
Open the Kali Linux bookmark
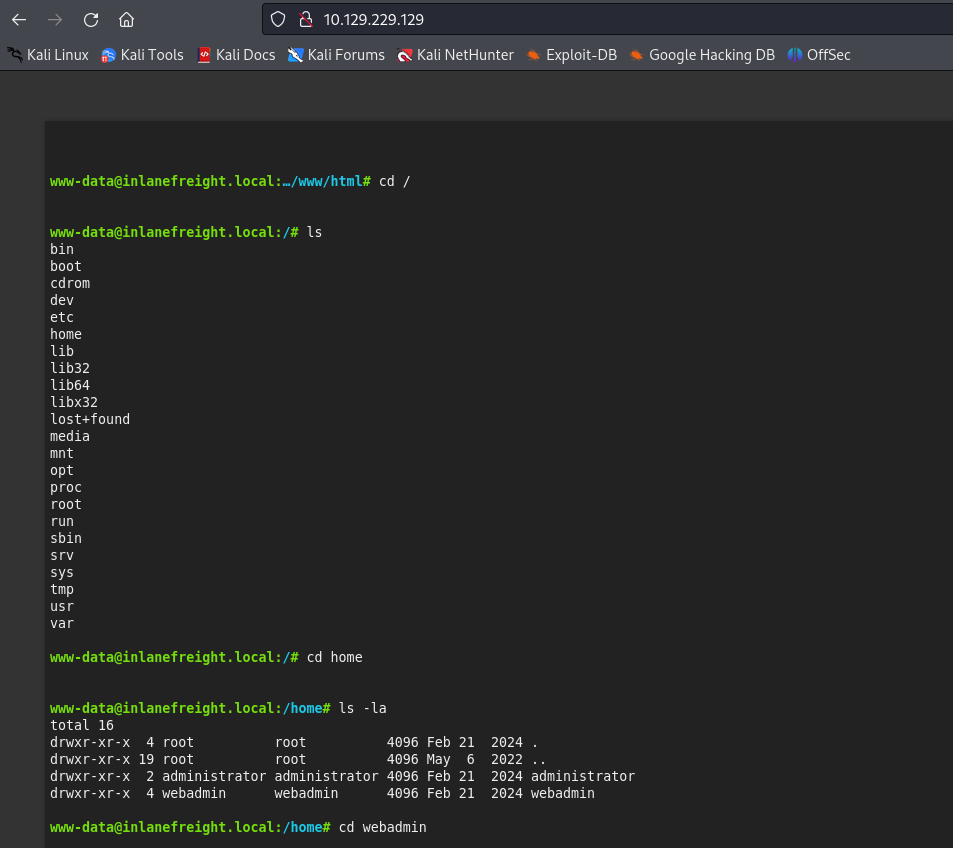pyautogui.click(x=47, y=55)
